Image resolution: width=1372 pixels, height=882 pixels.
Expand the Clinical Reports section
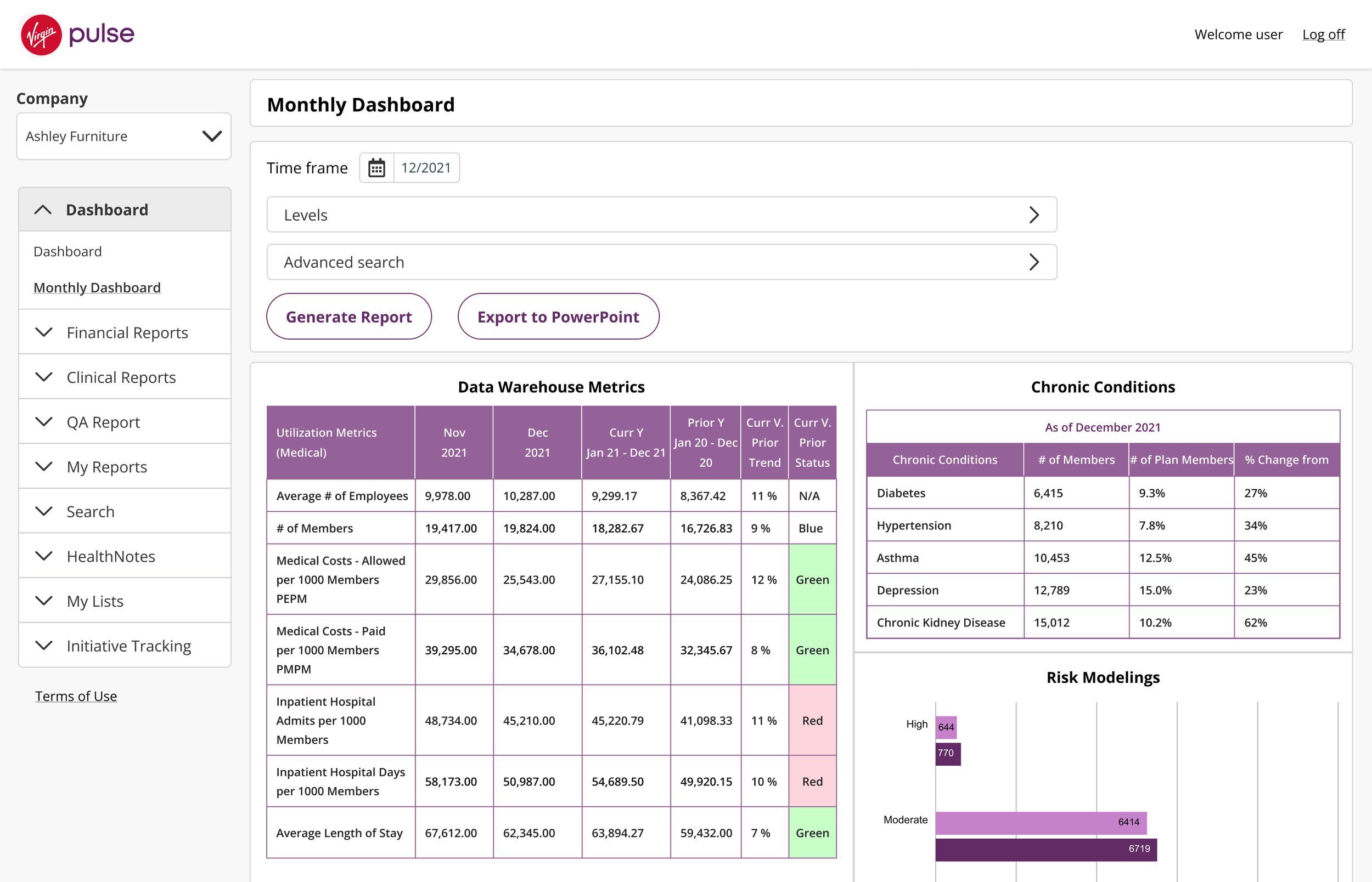click(x=125, y=377)
